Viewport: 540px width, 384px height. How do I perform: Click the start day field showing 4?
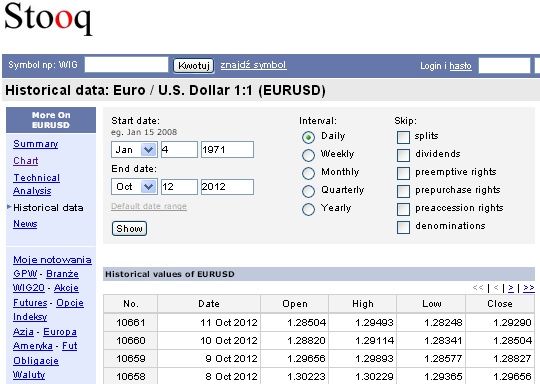[x=179, y=149]
